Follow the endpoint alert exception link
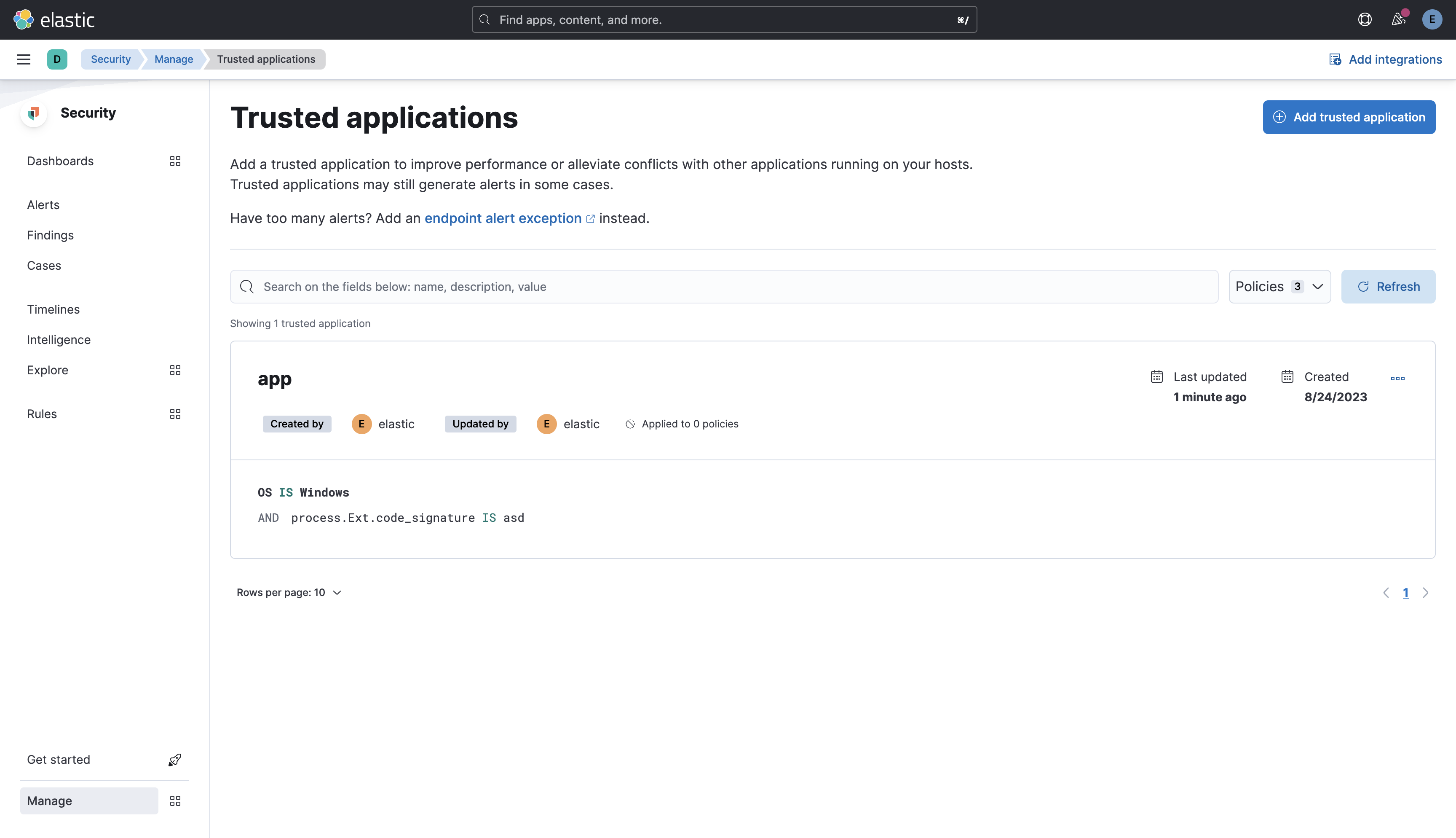The height and width of the screenshot is (838, 1456). coord(503,219)
